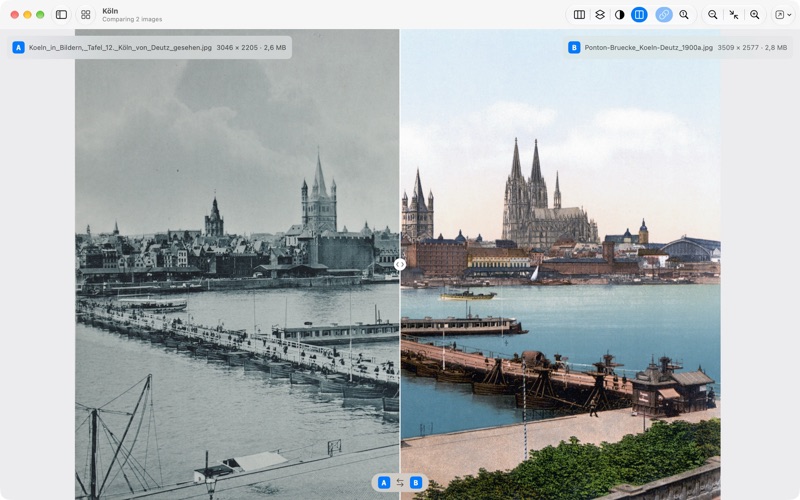Zoom to actual size (1:1 magnifier)
The width and height of the screenshot is (800, 500).
click(684, 15)
